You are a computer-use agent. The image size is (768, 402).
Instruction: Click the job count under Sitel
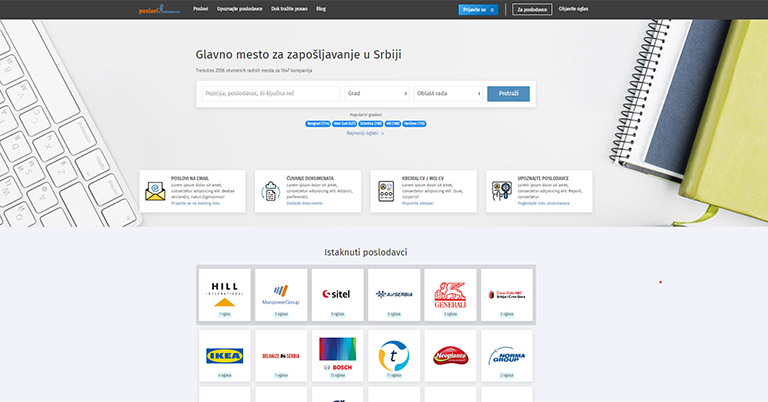(x=337, y=314)
